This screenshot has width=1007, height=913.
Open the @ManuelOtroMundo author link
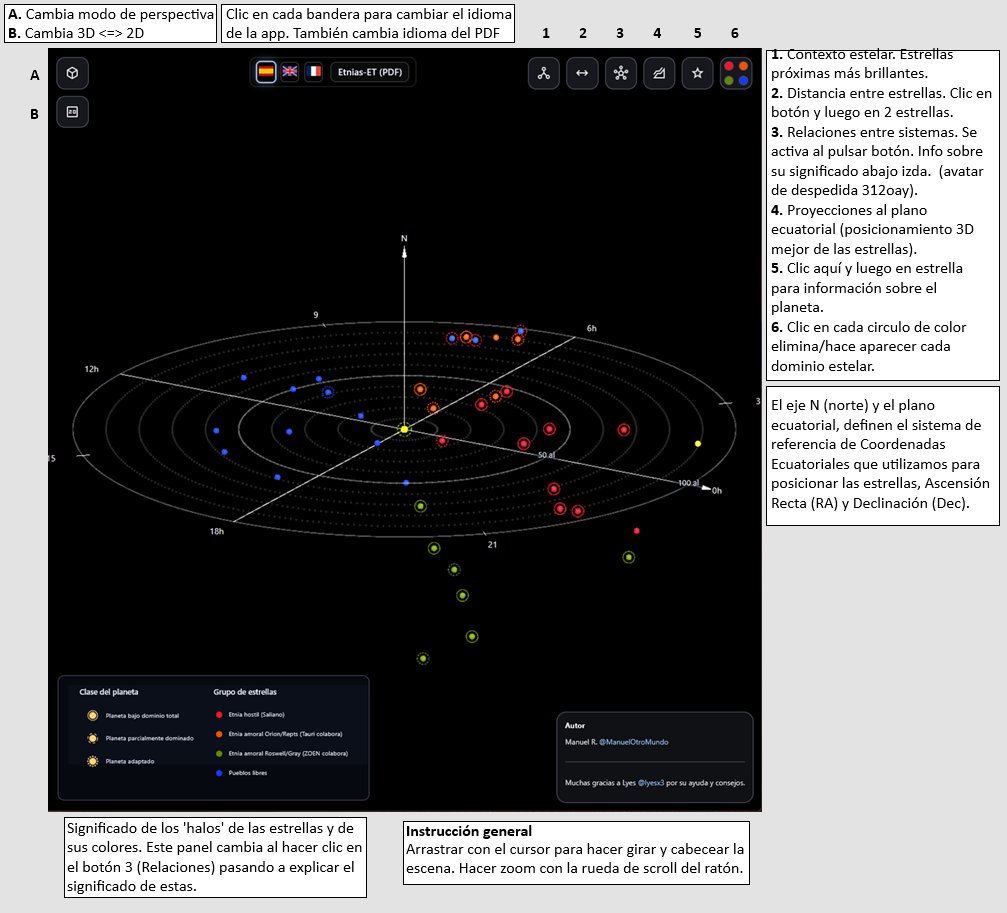(x=634, y=742)
